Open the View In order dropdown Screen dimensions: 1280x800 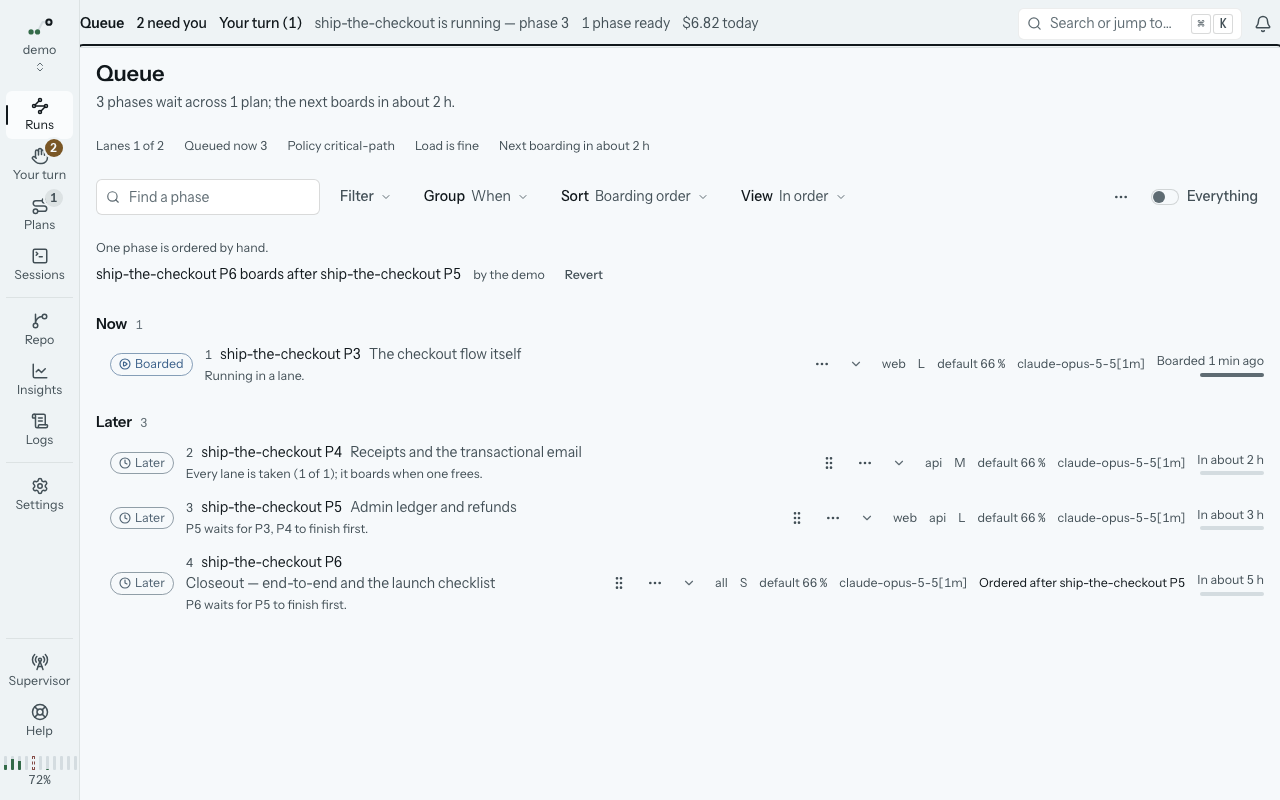793,196
